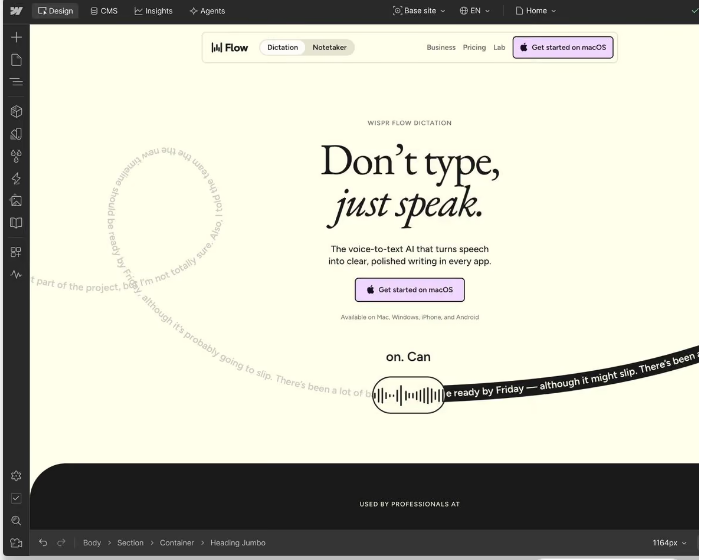Select Body in the breadcrumb bar
The height and width of the screenshot is (560, 714).
pos(92,543)
